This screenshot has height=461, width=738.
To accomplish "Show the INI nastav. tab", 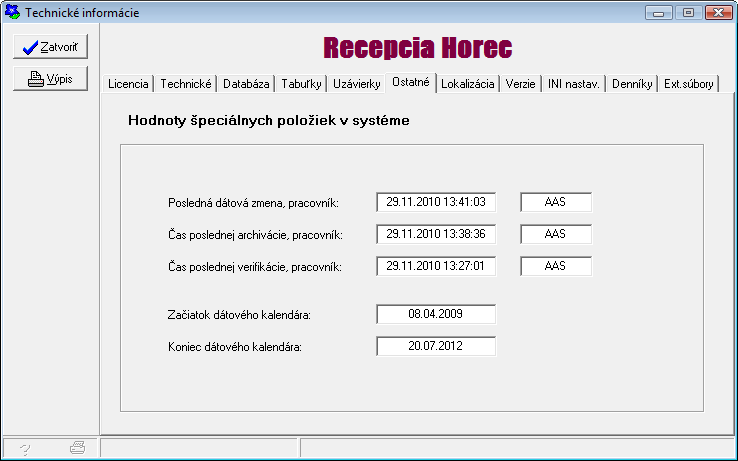I will point(573,85).
